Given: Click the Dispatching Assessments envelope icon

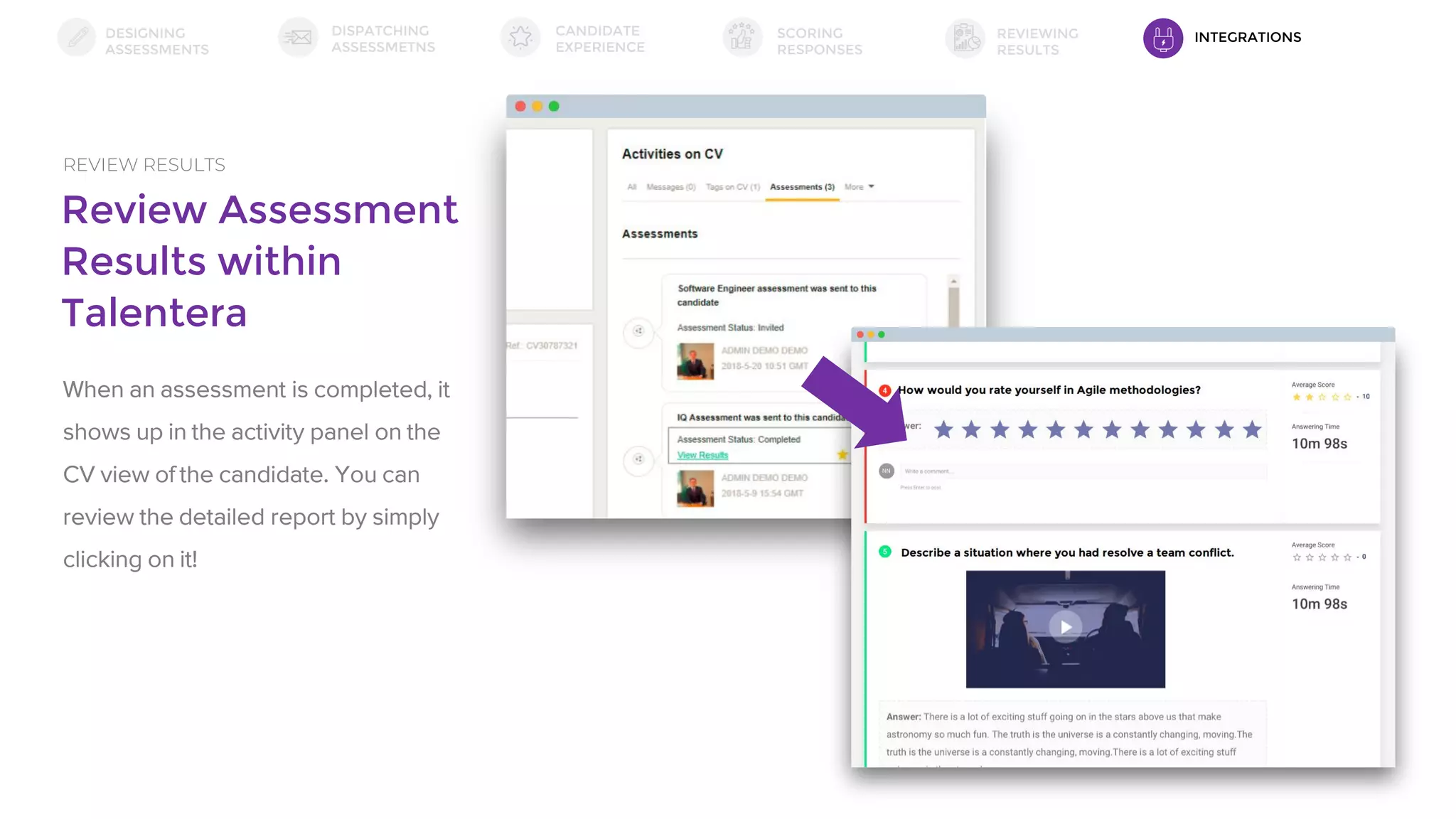Looking at the screenshot, I should tap(298, 38).
